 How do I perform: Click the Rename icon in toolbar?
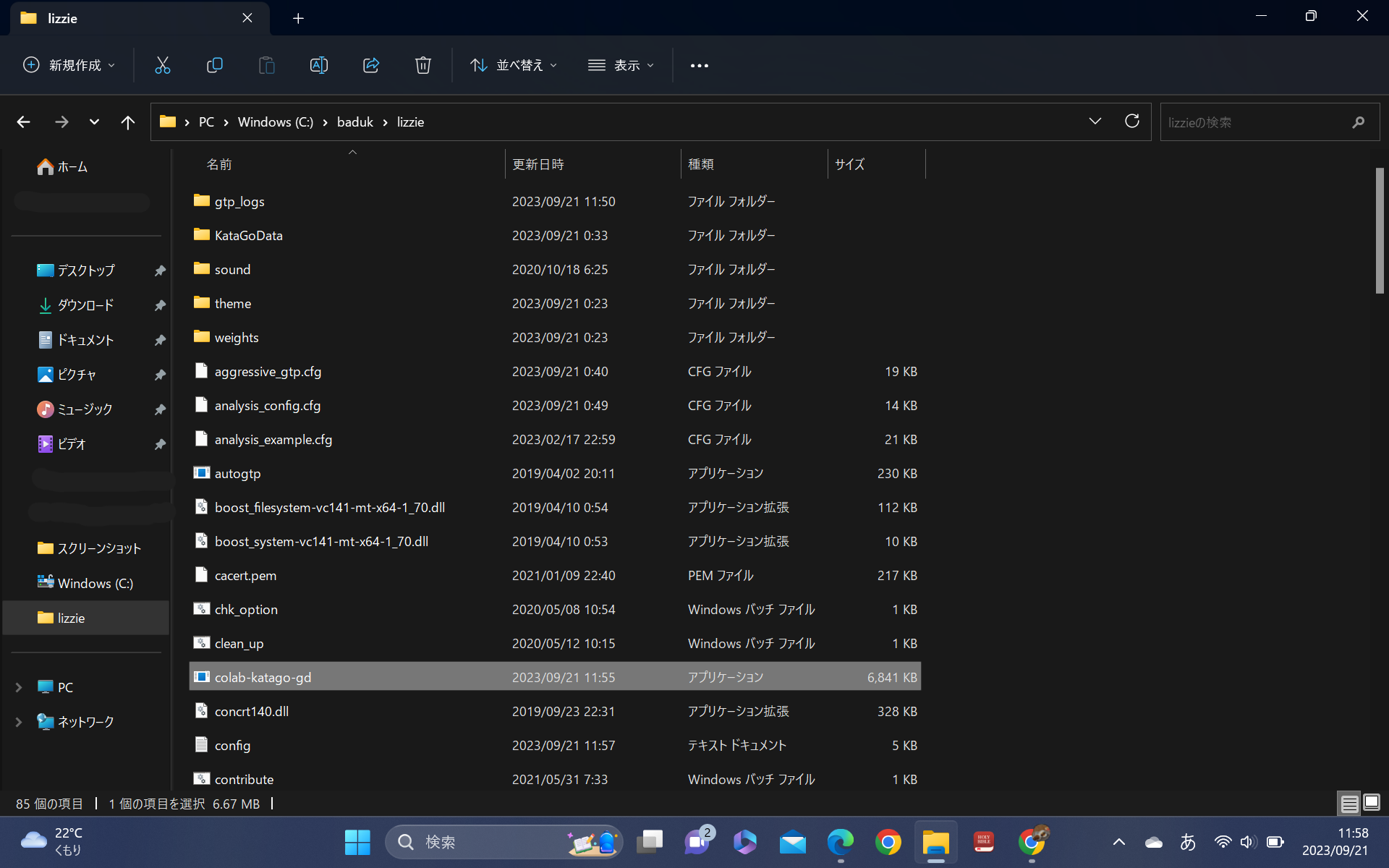click(319, 65)
